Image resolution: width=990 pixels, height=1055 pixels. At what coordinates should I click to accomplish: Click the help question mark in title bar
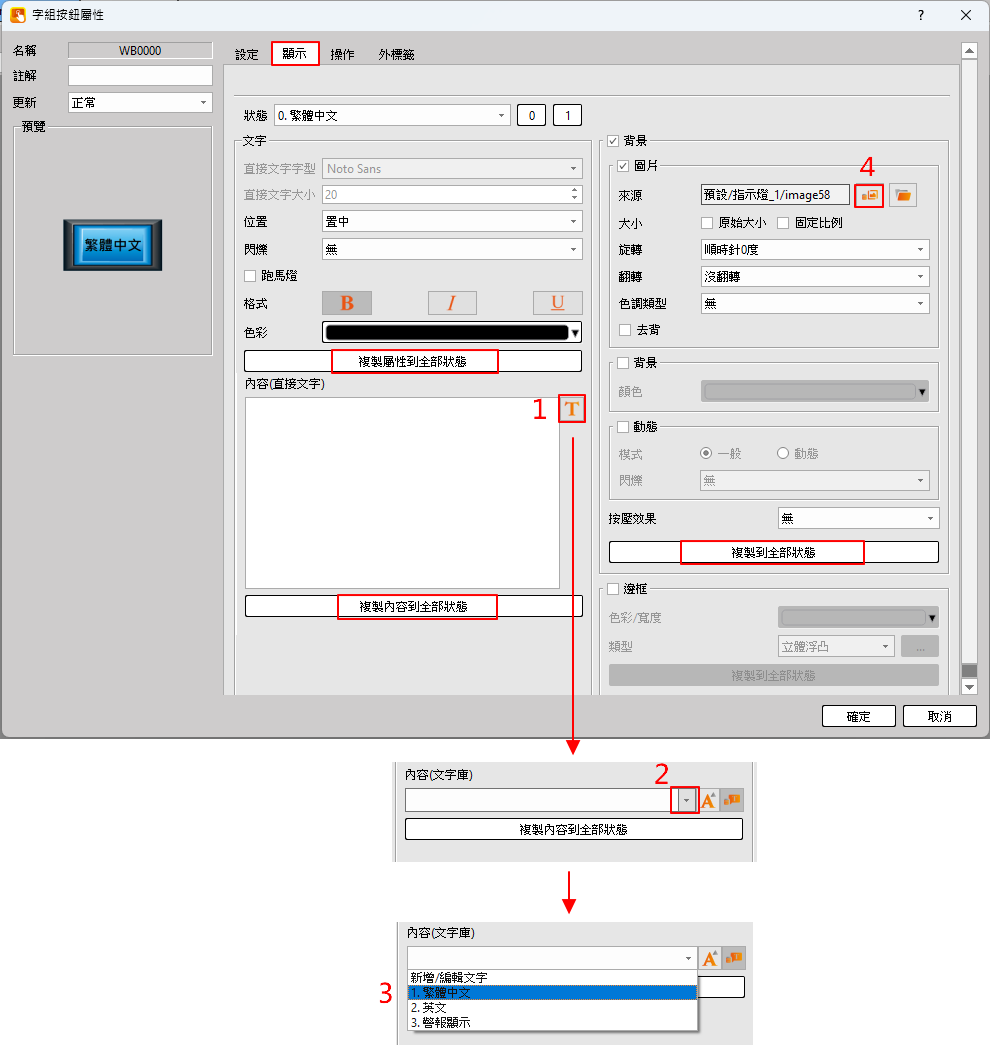tap(920, 15)
